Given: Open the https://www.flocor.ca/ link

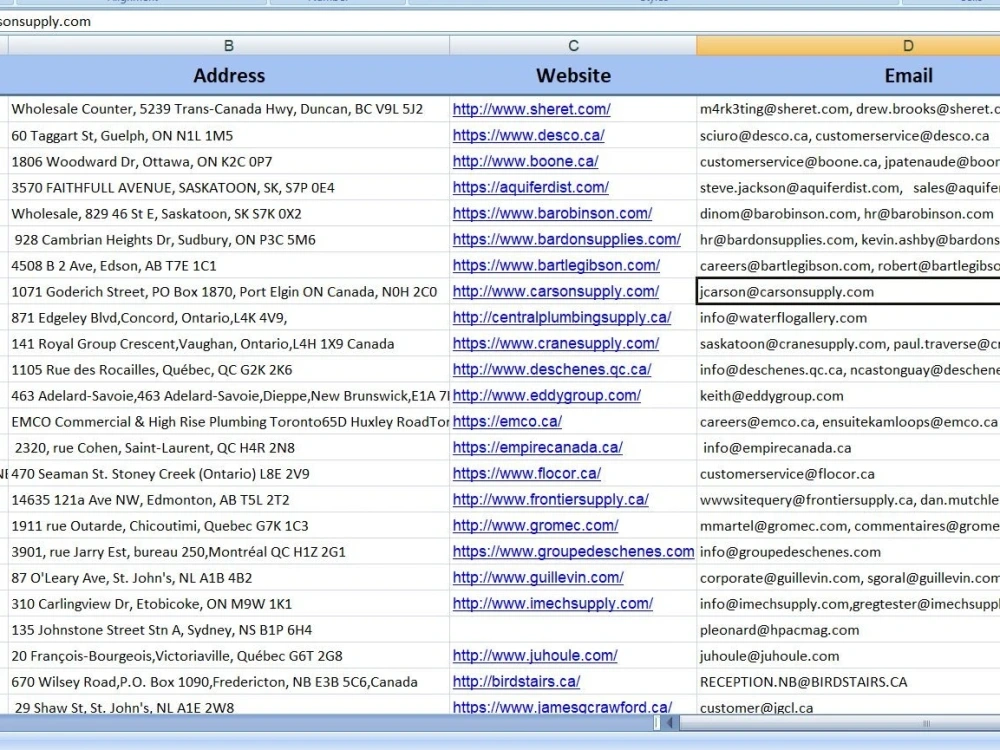Looking at the screenshot, I should (x=527, y=474).
